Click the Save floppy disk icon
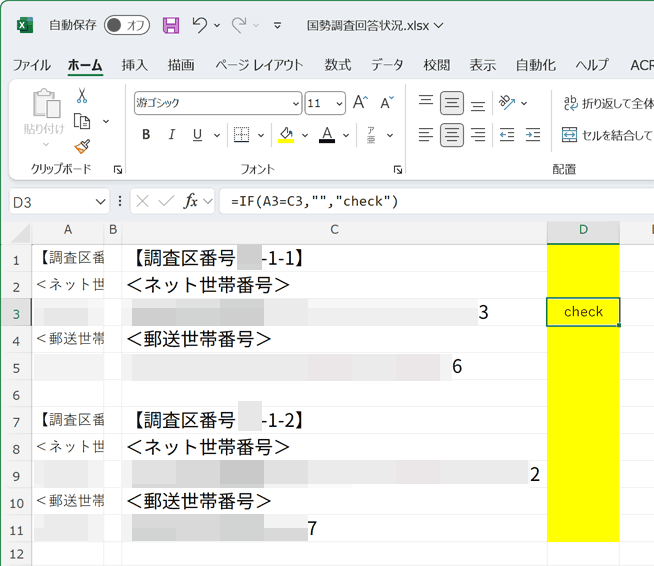Viewport: 654px width, 566px height. pos(171,25)
